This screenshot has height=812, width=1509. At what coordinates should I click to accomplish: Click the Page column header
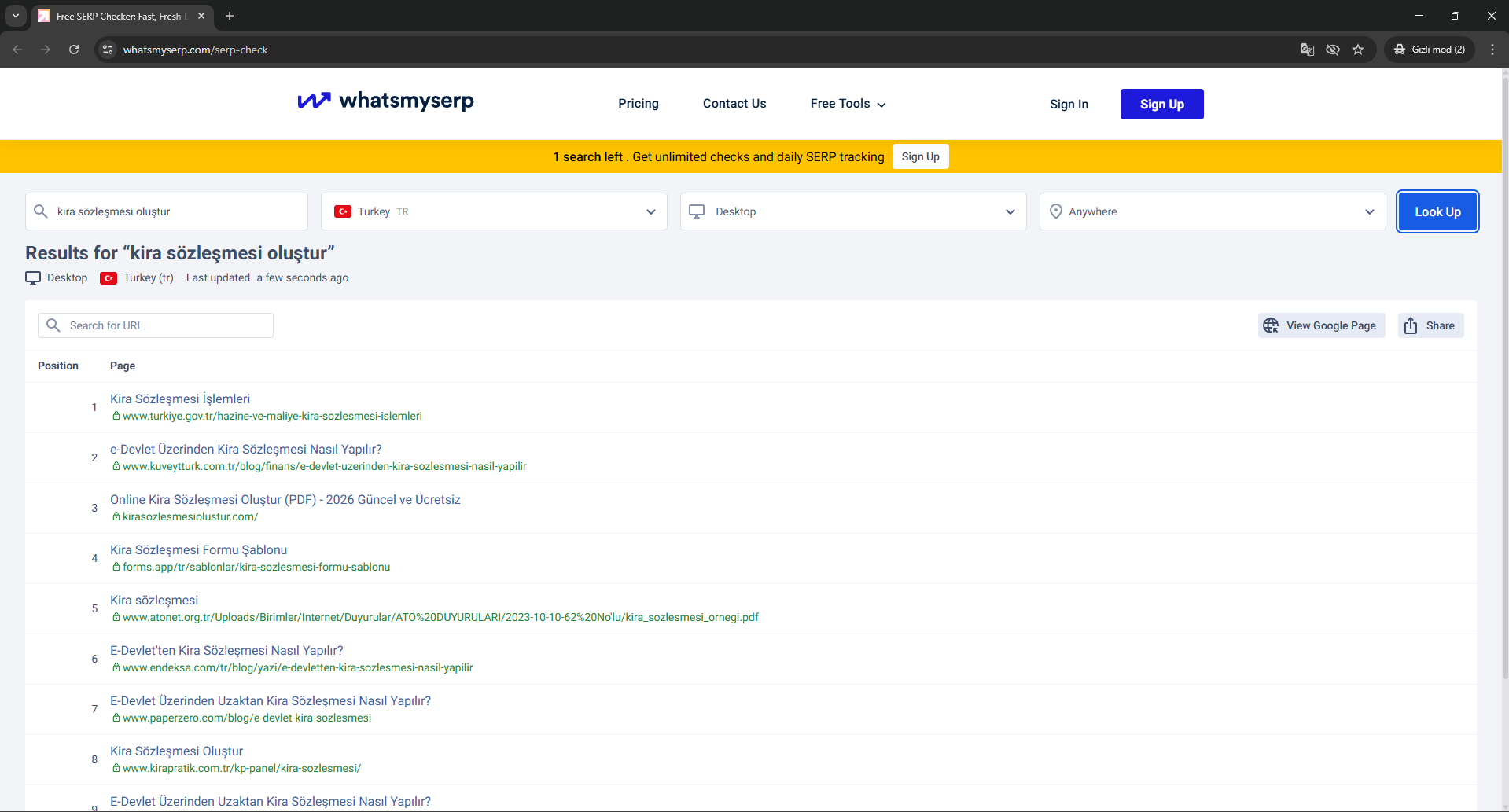pos(123,366)
